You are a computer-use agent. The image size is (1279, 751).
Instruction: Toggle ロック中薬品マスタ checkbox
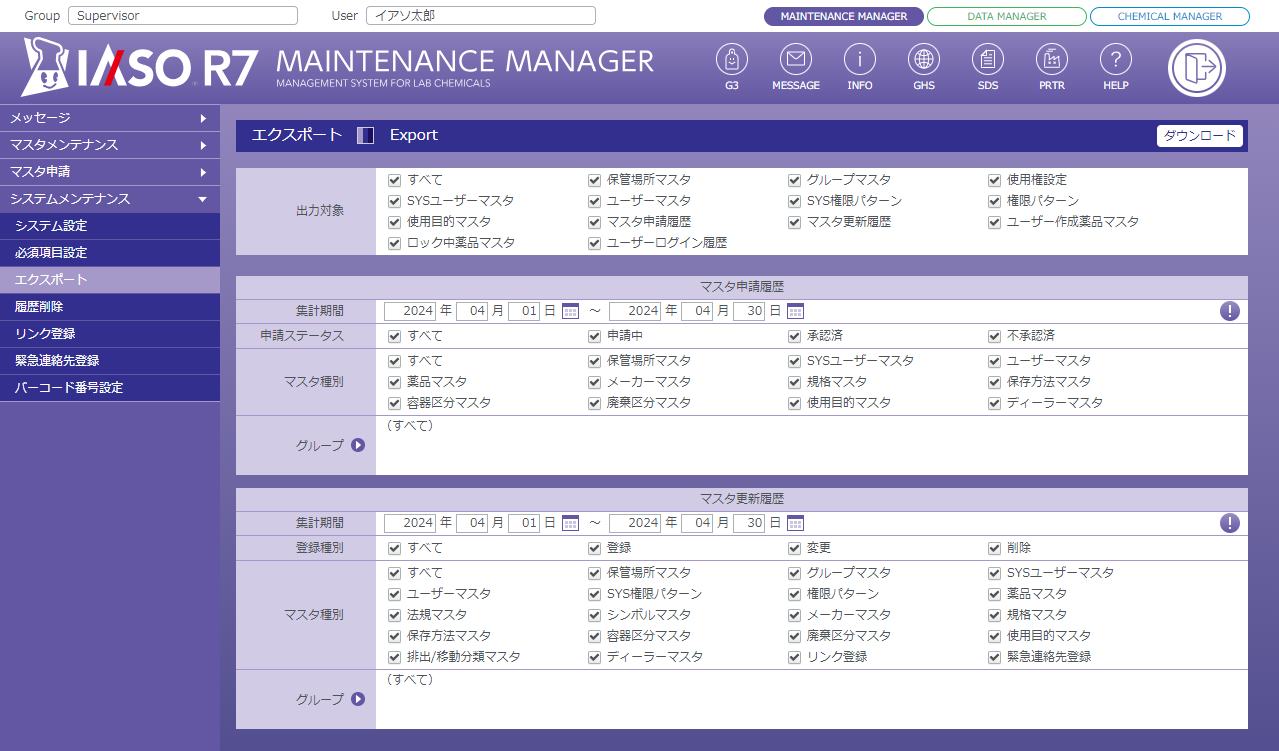[394, 243]
